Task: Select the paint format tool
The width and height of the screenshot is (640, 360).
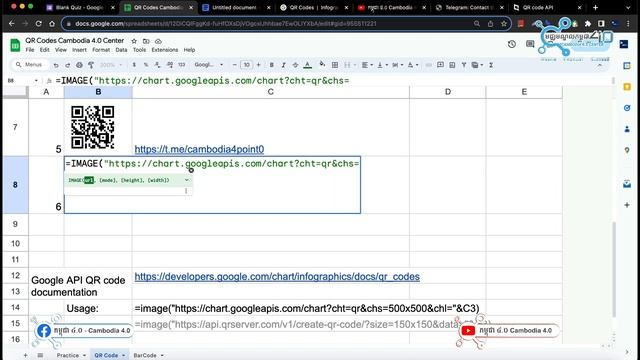Action: click(91, 65)
